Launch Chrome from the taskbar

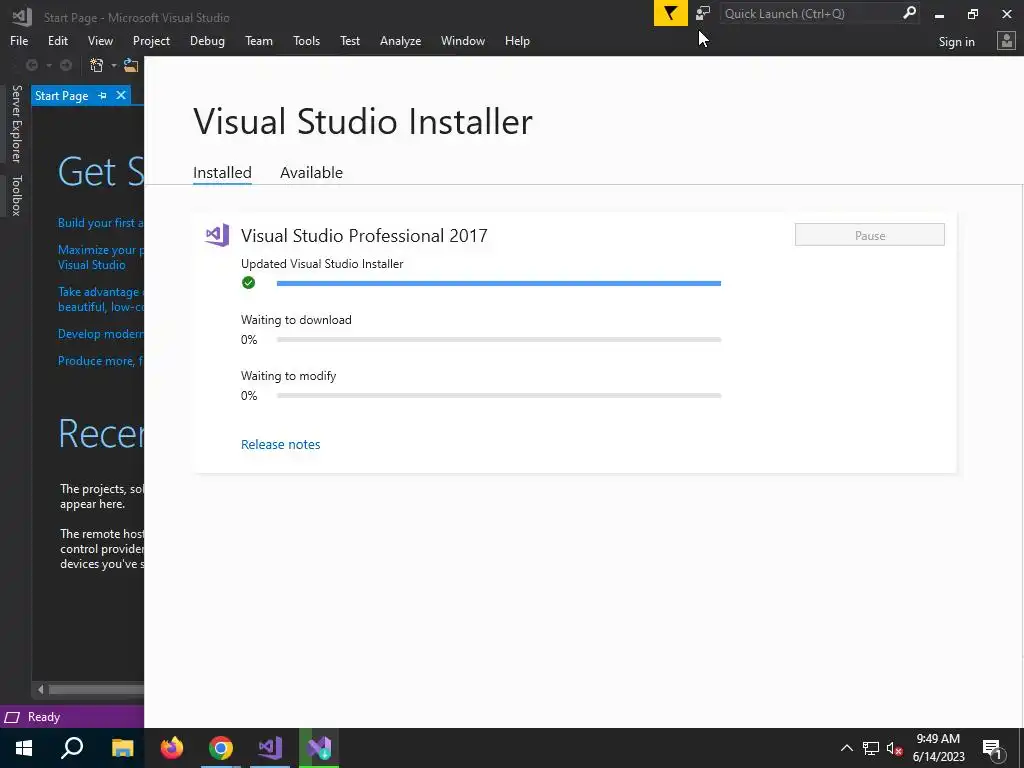221,748
